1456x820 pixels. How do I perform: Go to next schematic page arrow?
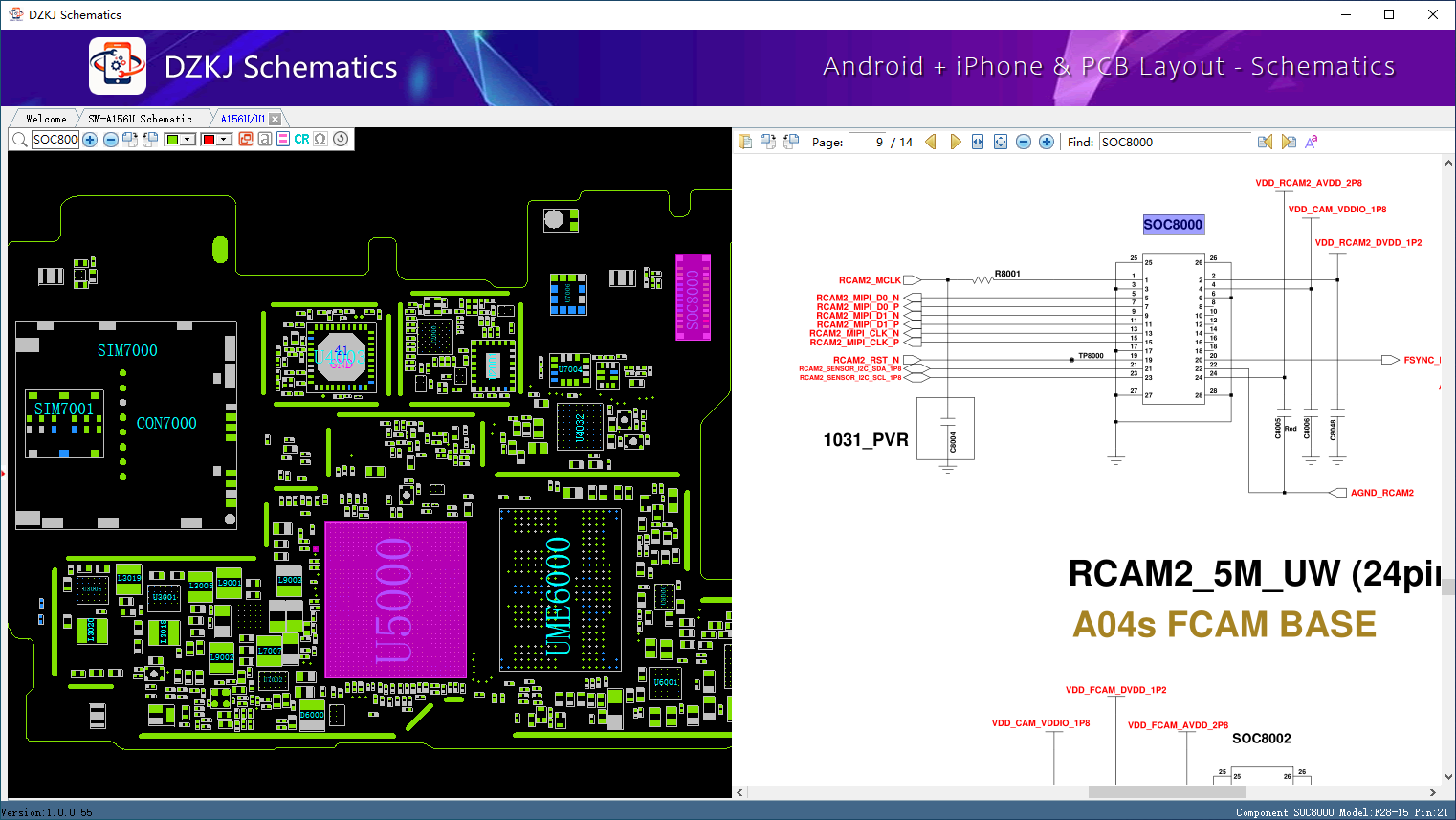[x=955, y=142]
